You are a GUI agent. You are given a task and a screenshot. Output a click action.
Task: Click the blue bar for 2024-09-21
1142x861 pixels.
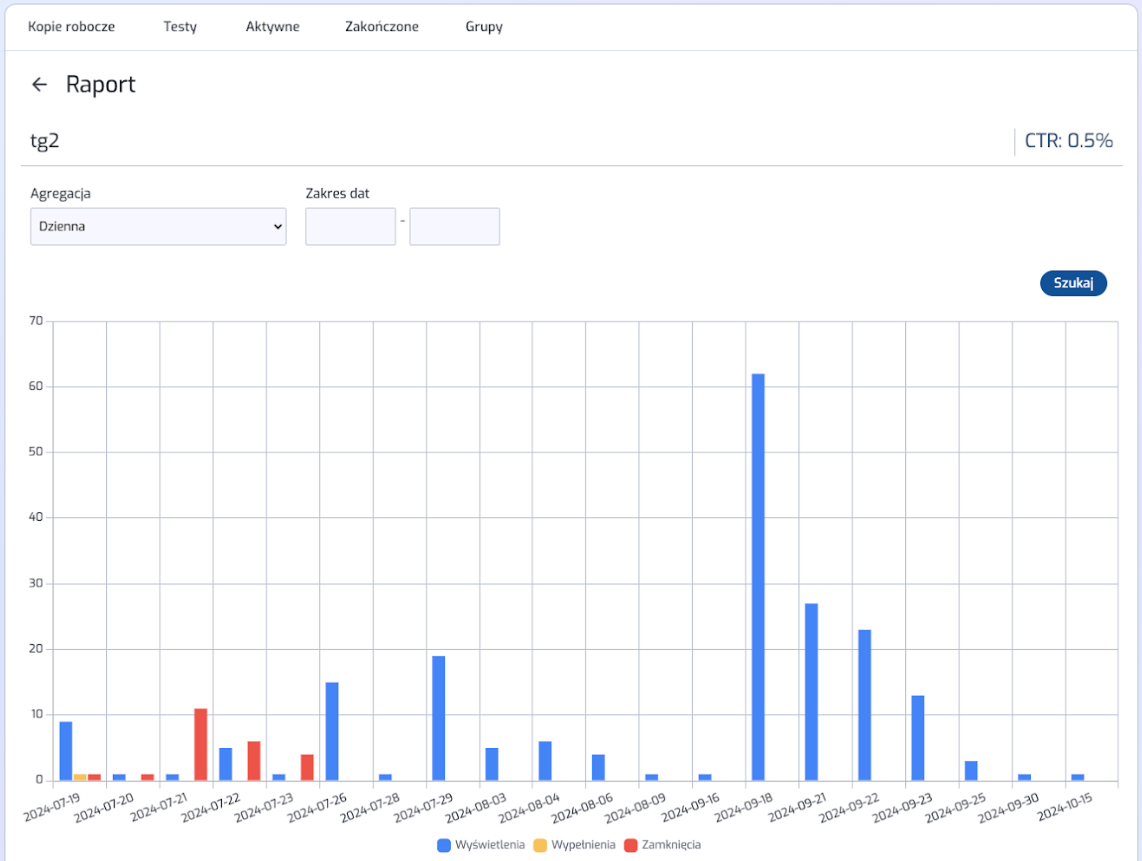click(811, 691)
